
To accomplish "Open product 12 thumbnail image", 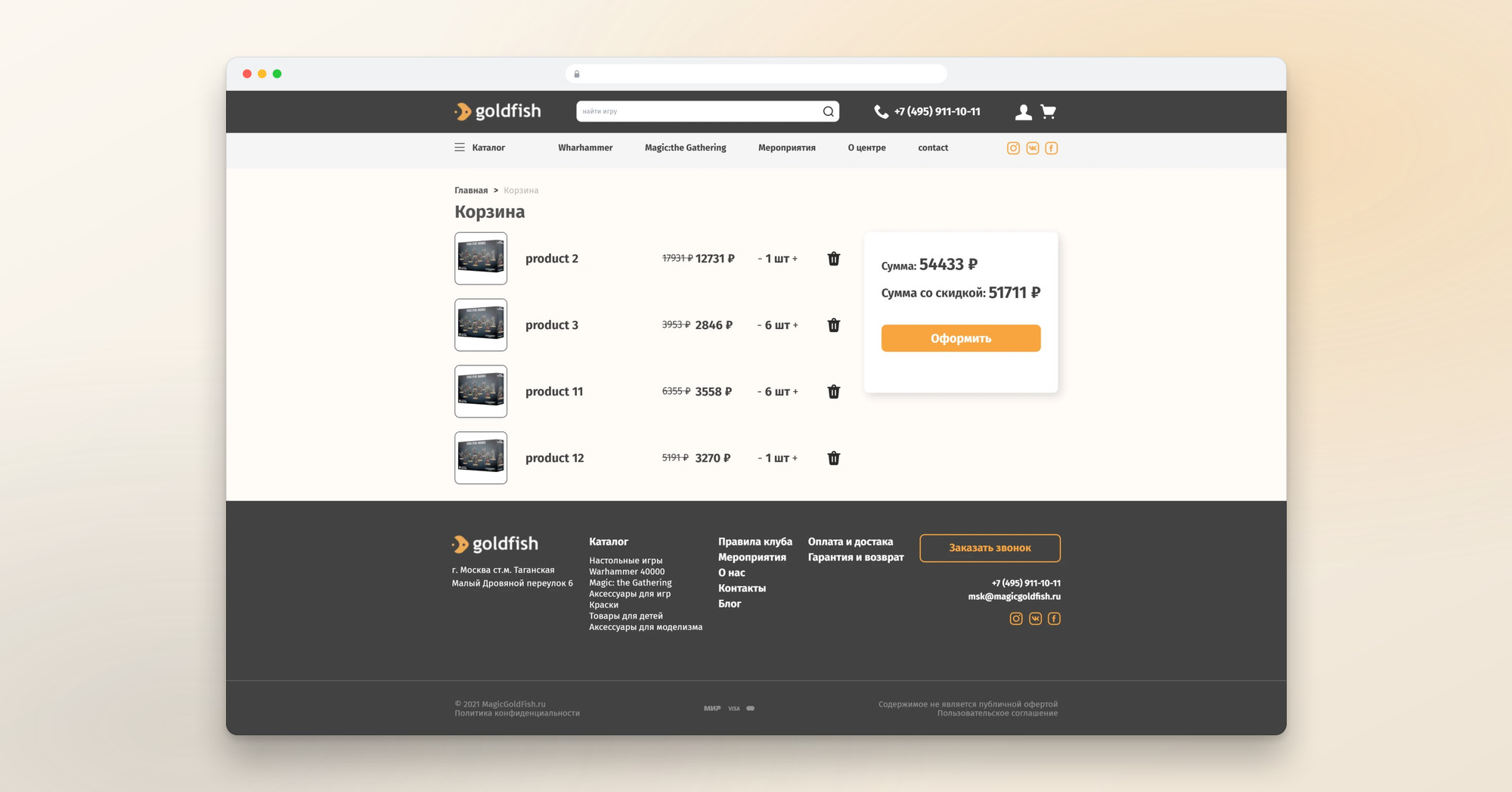I will pos(481,458).
